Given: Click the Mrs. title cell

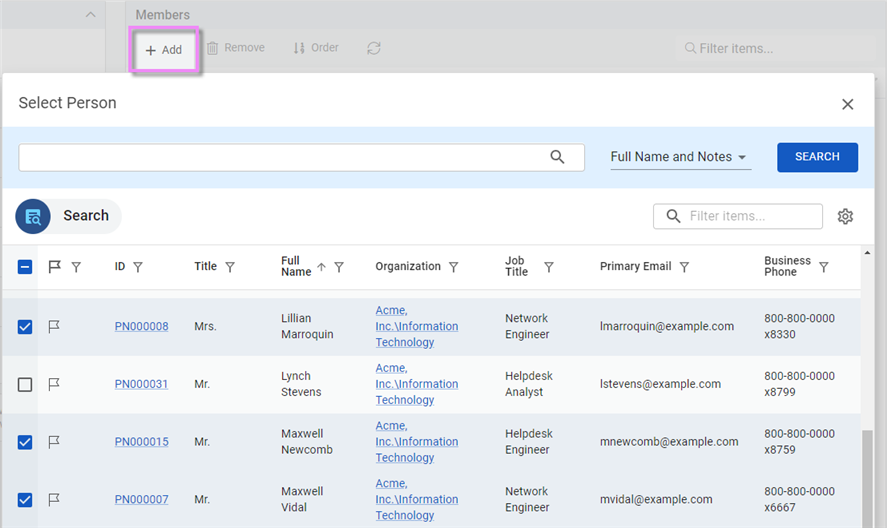Looking at the screenshot, I should [x=205, y=327].
